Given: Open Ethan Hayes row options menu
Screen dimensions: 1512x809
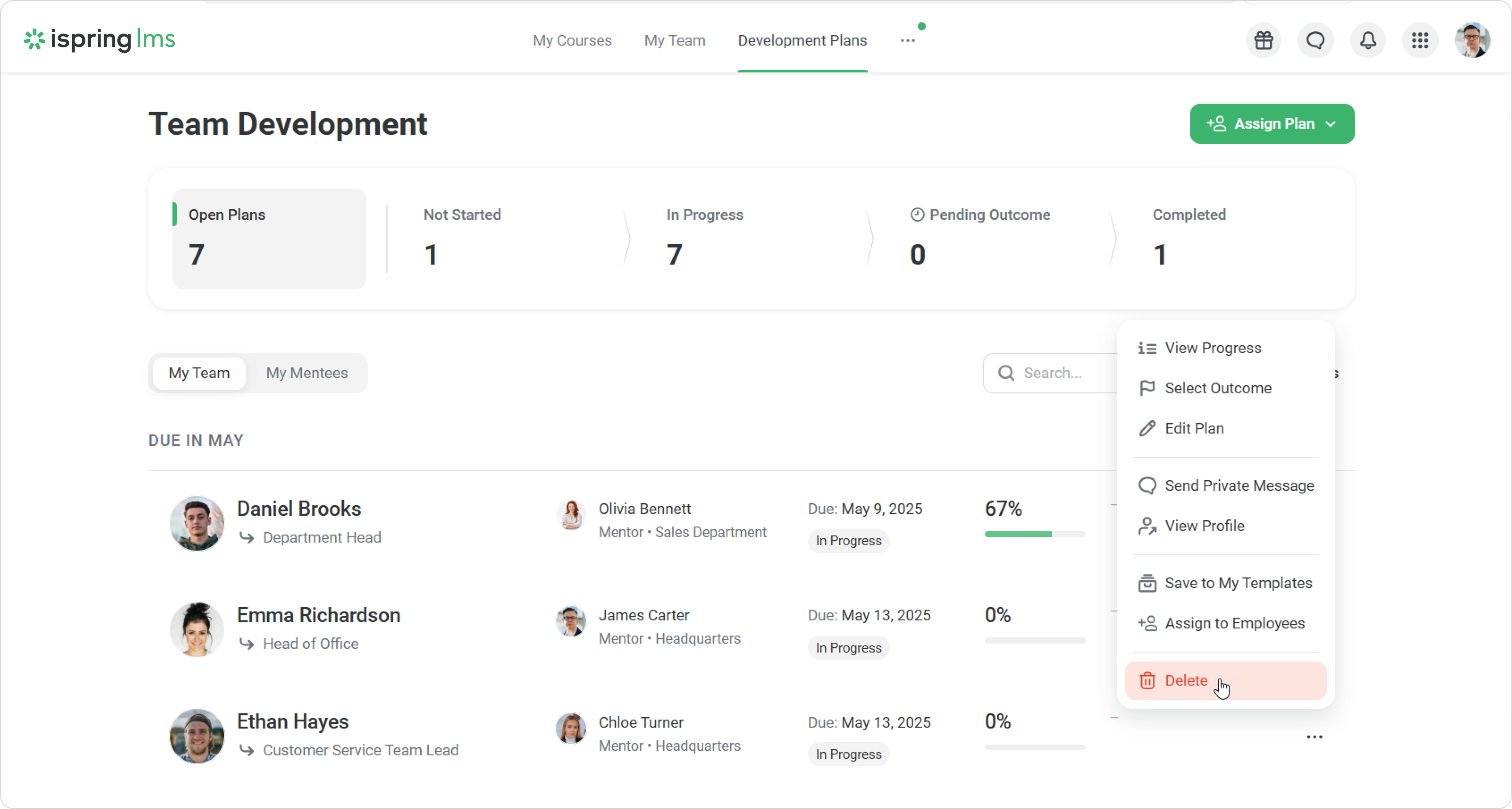Looking at the screenshot, I should click(1314, 737).
